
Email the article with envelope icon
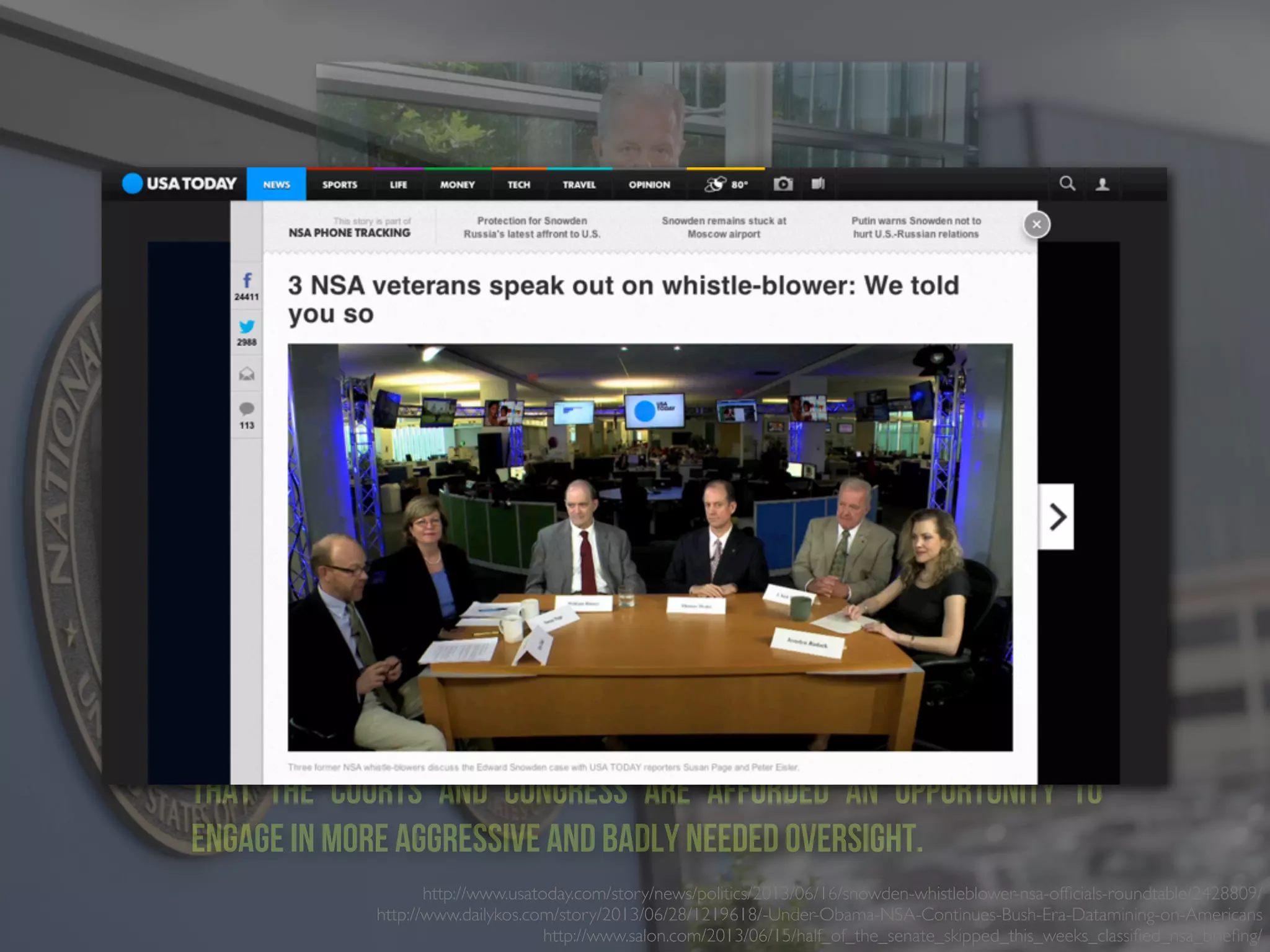(247, 374)
